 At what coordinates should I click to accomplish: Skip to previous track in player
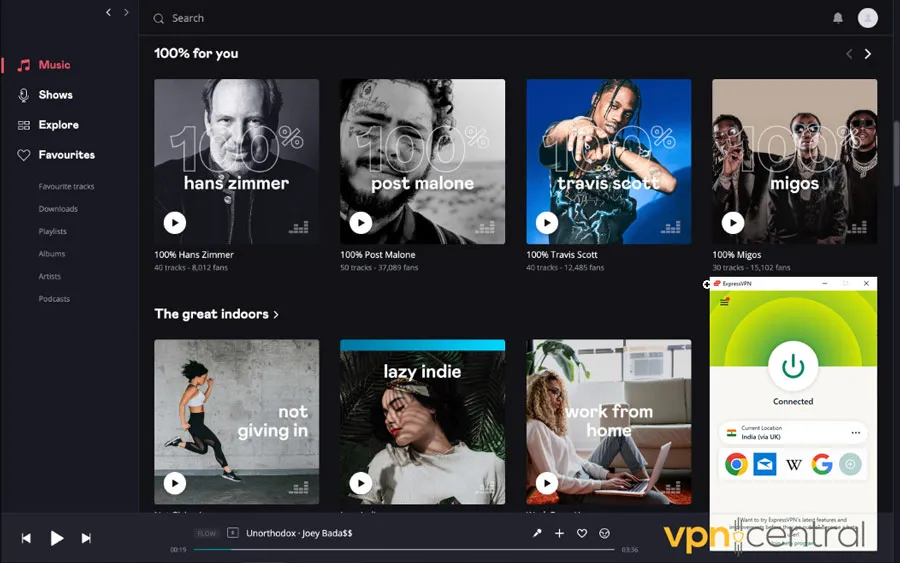click(x=26, y=538)
